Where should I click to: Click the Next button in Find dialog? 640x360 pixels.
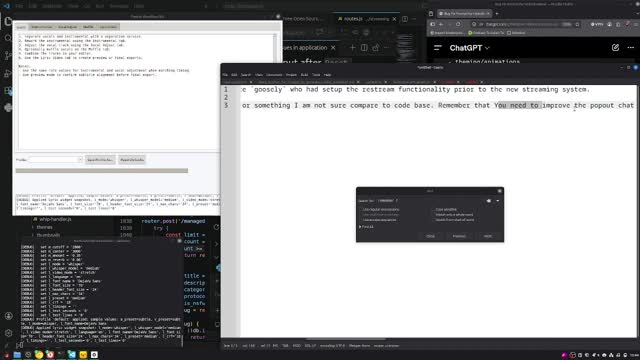coord(488,236)
